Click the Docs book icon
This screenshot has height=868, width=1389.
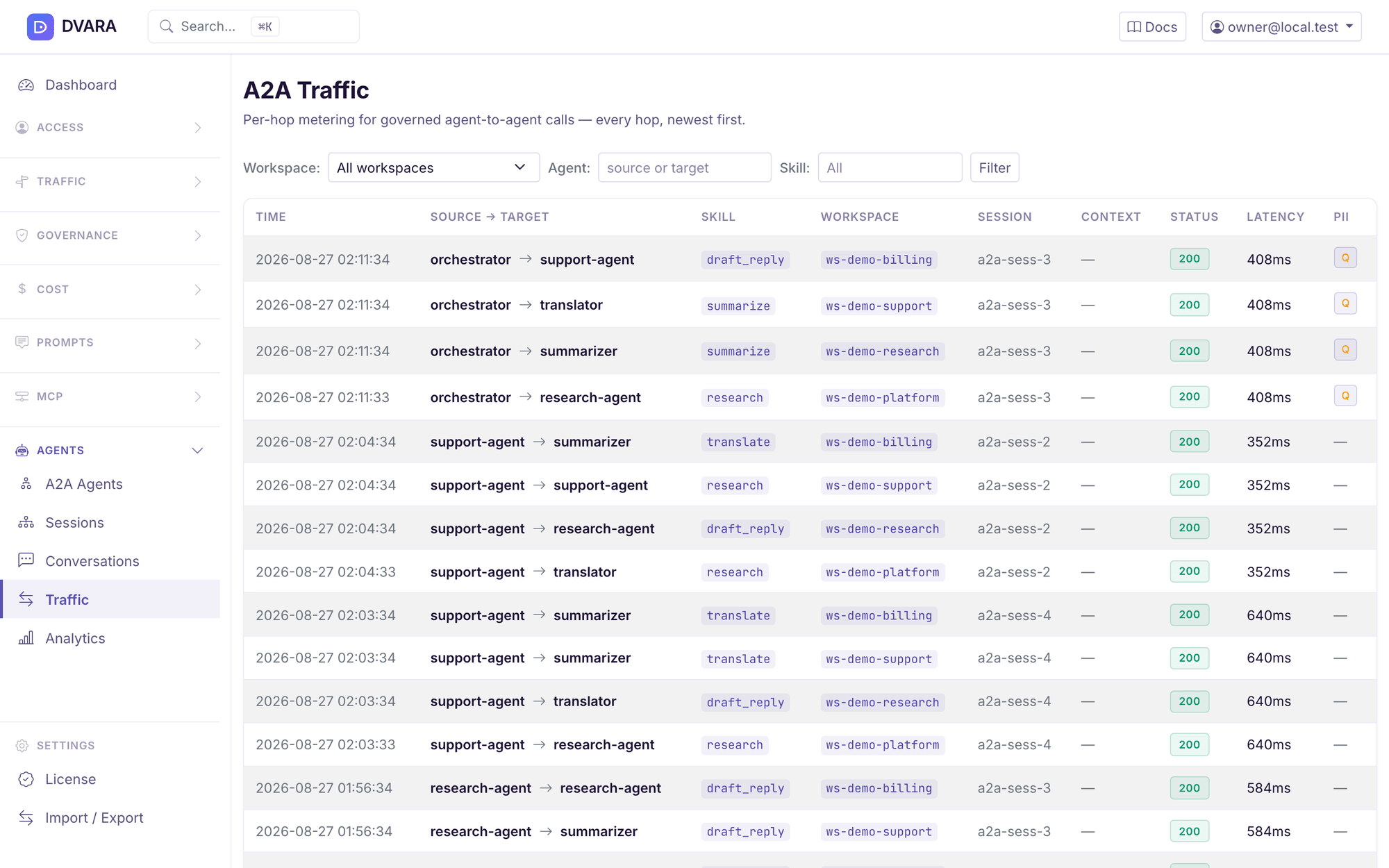tap(1134, 27)
